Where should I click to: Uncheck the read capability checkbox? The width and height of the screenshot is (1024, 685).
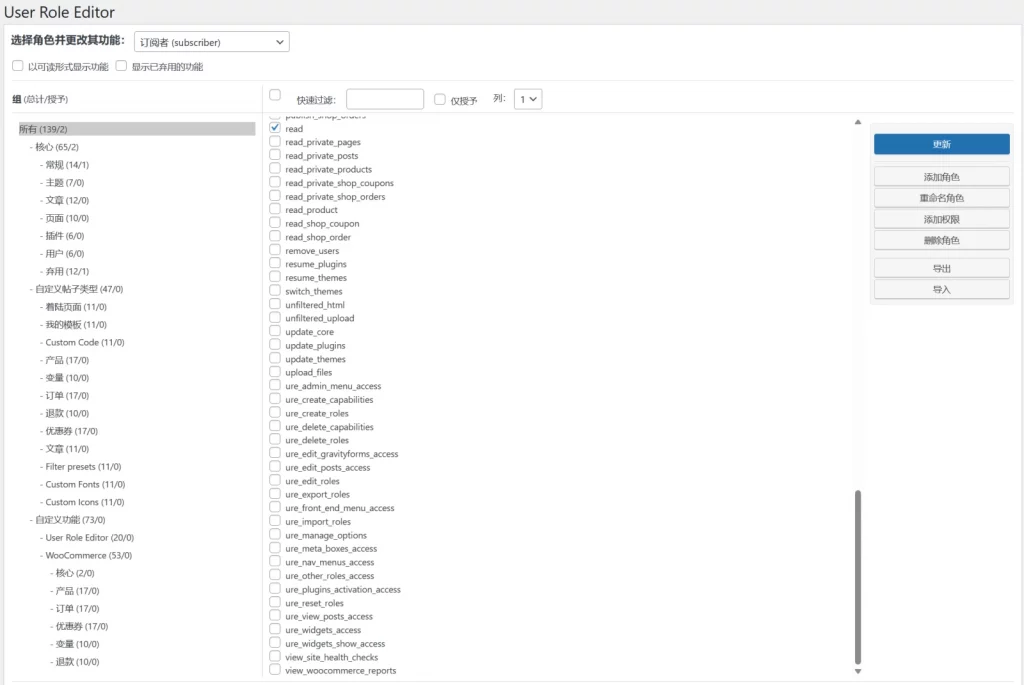point(275,129)
